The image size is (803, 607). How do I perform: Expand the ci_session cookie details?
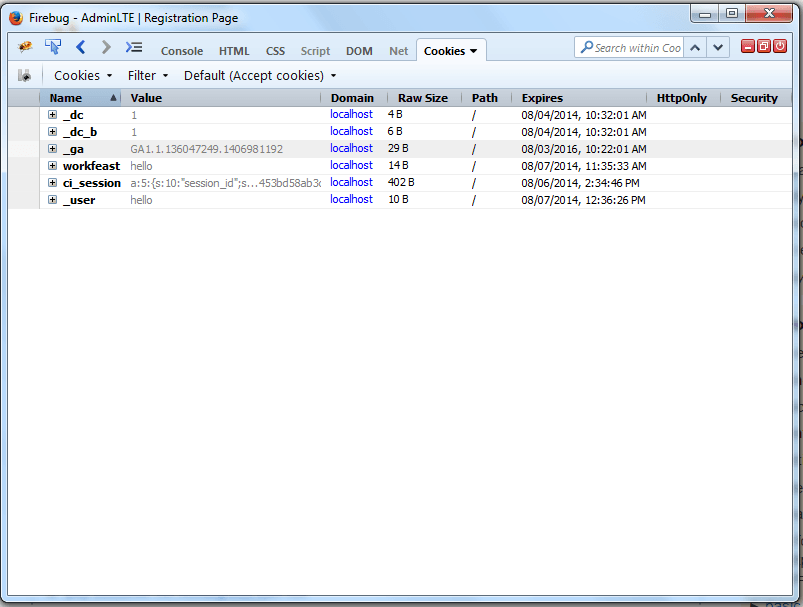point(53,183)
